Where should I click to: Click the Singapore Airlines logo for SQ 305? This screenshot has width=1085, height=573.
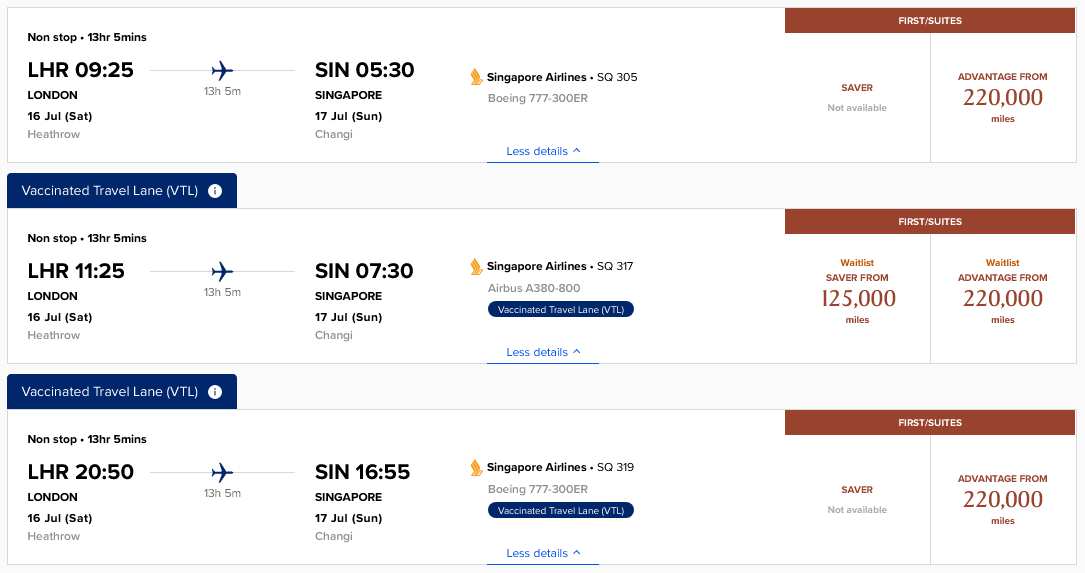476,77
